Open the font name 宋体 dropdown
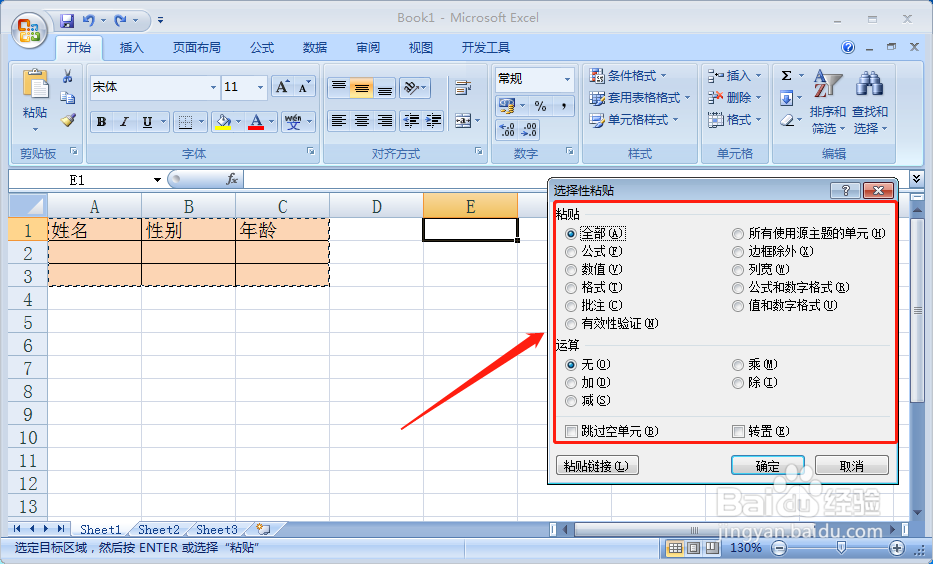933x564 pixels. (213, 87)
